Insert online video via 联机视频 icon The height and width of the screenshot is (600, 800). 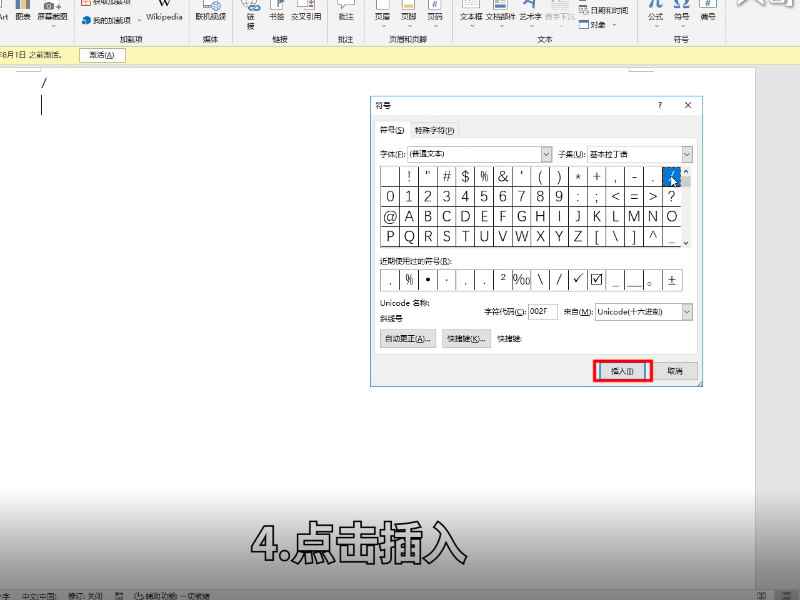[x=210, y=13]
